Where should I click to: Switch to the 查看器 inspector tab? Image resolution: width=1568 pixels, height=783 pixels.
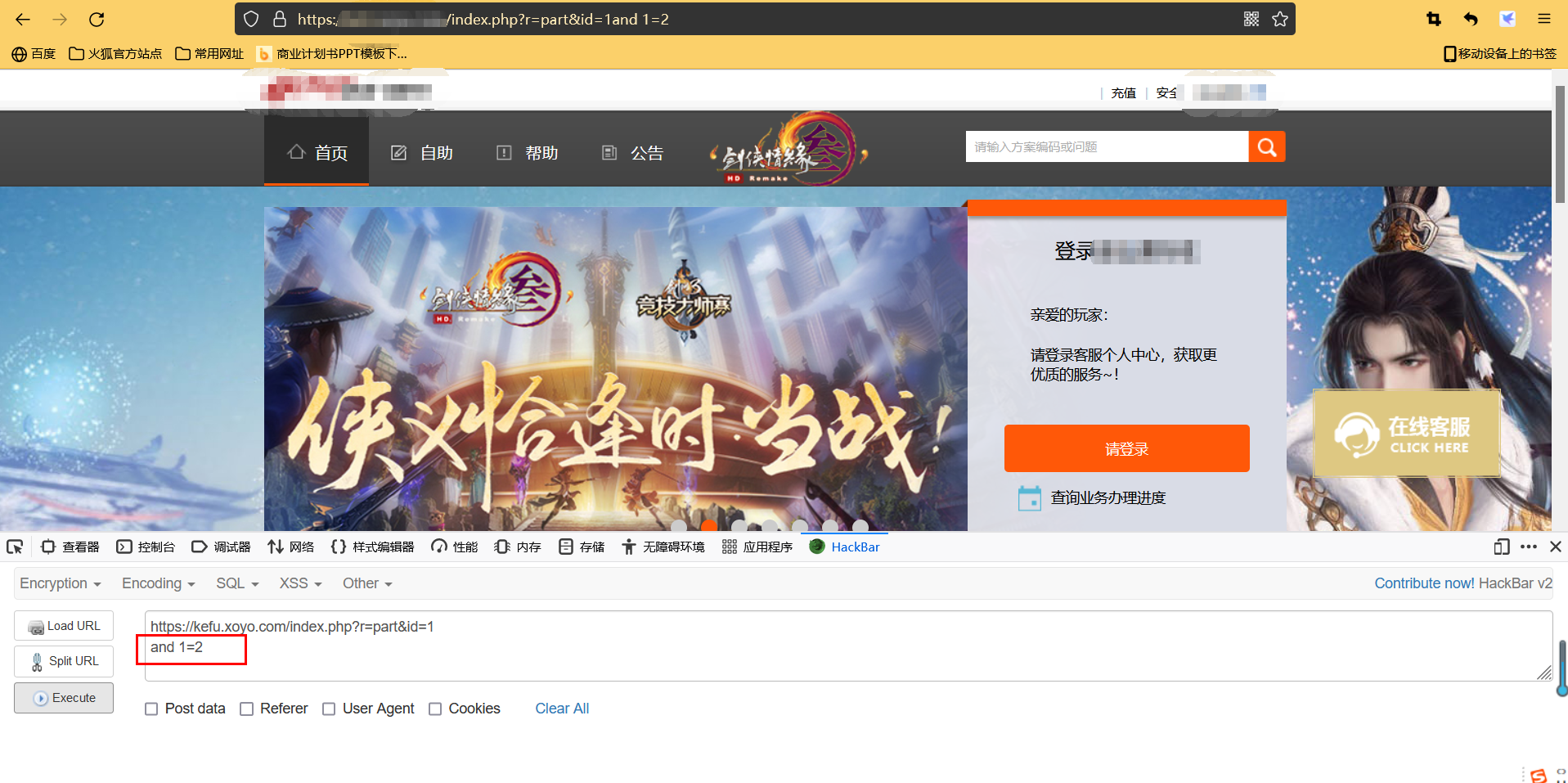70,547
